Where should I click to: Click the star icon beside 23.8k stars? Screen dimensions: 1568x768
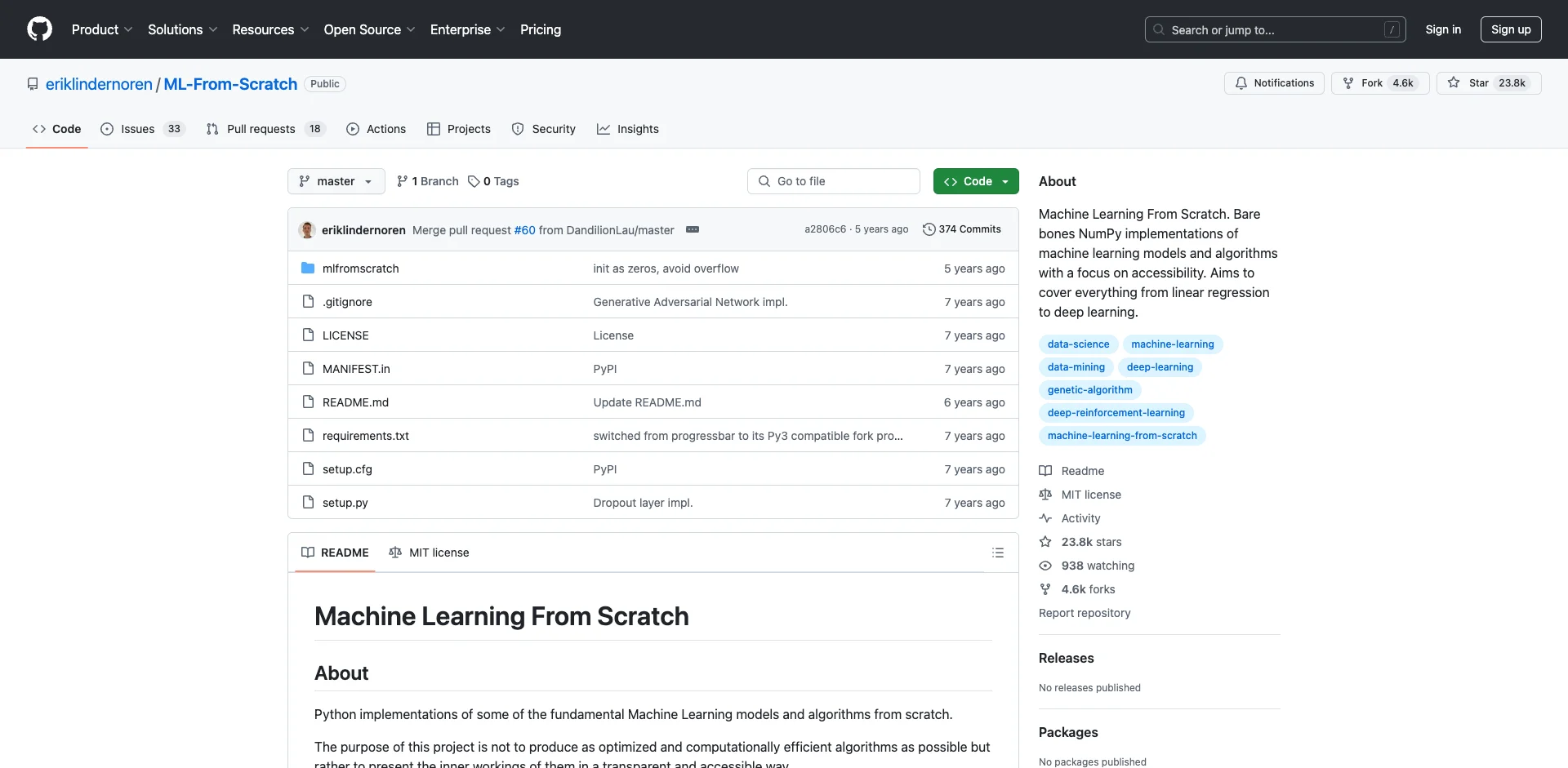pyautogui.click(x=1045, y=542)
